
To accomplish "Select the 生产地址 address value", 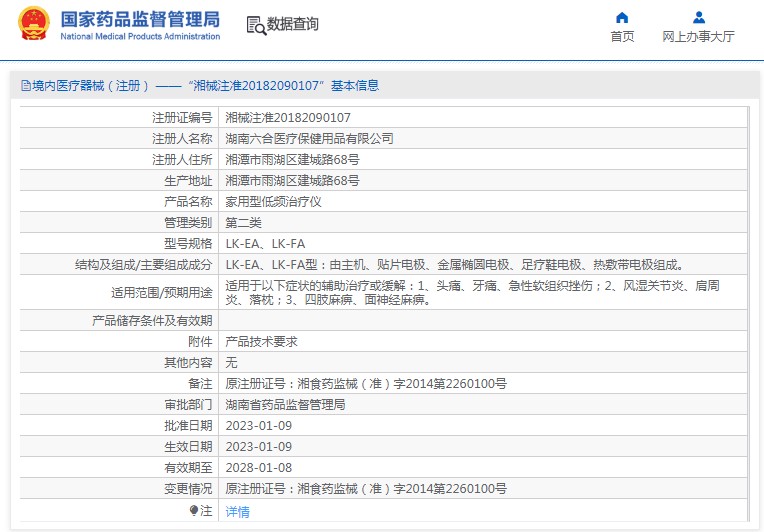I will [292, 180].
